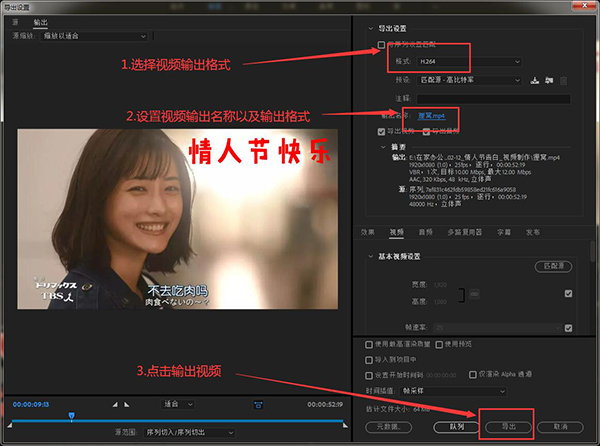Click the import preset icon
Viewport: 600px width, 446px height.
(549, 80)
